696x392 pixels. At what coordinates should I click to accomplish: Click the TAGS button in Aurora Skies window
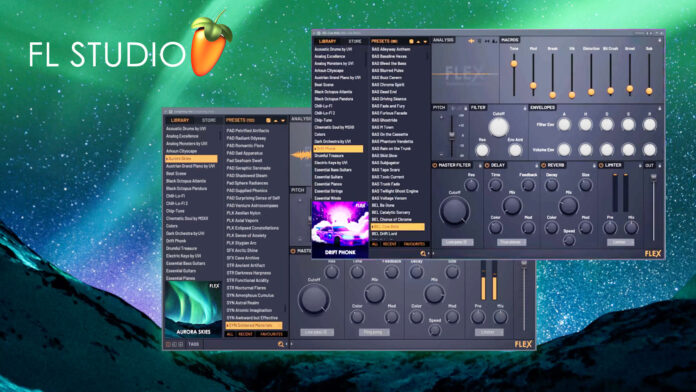click(x=194, y=344)
